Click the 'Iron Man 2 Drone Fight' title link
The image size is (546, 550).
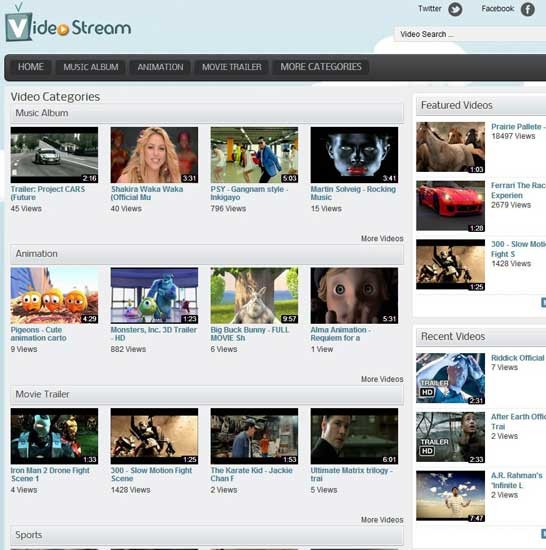point(50,474)
